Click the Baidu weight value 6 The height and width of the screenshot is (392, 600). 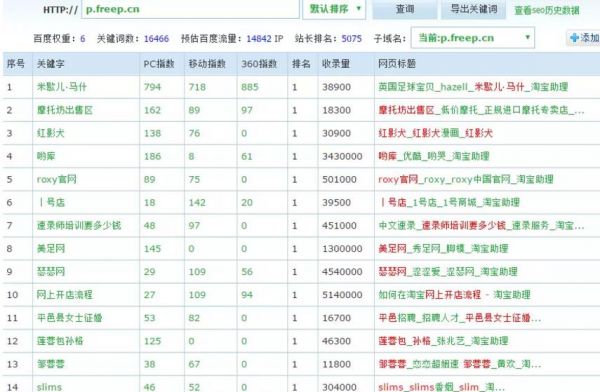point(83,39)
